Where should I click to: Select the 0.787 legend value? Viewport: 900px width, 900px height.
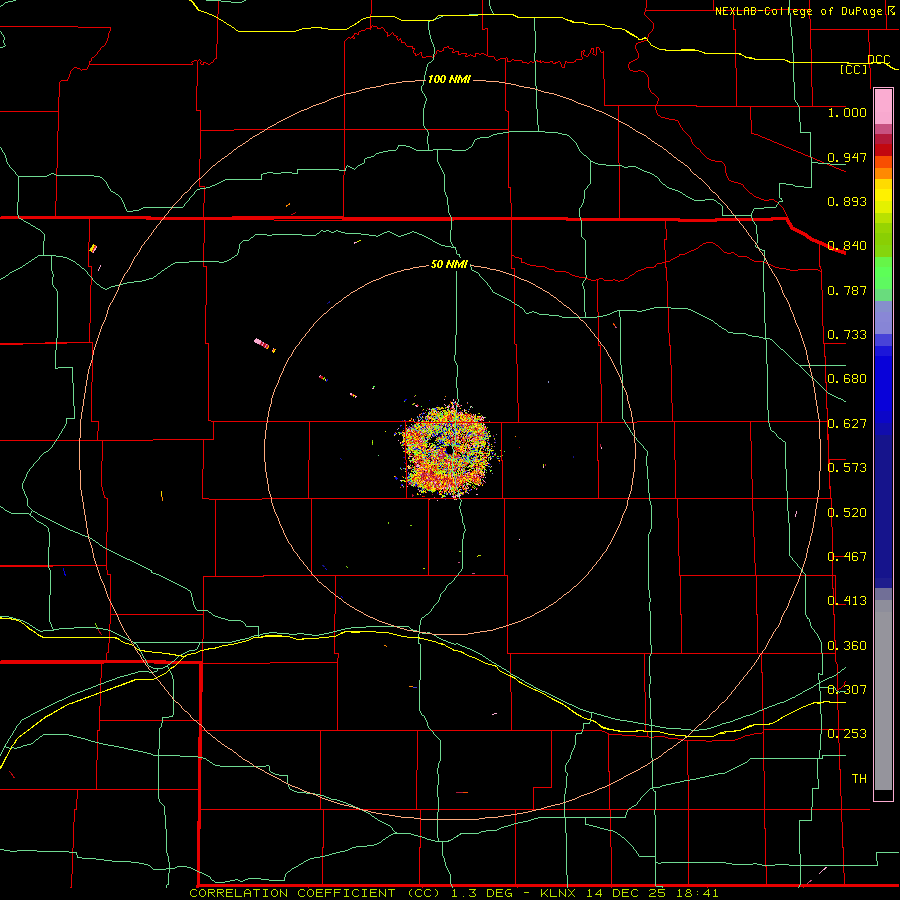[x=847, y=290]
